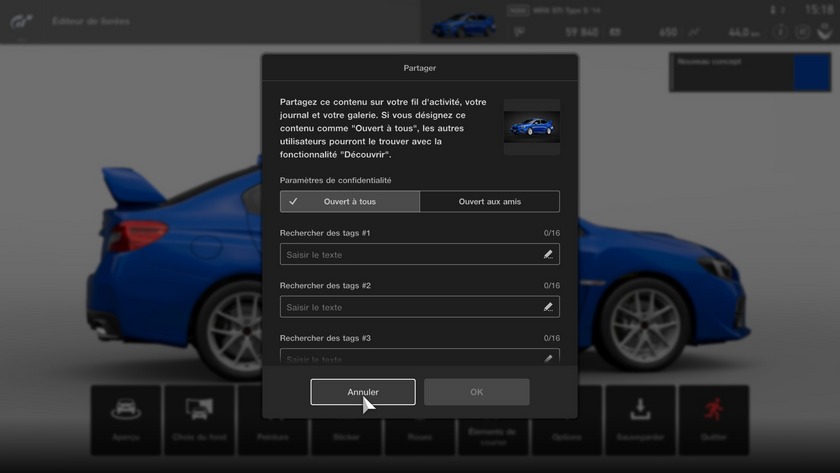Click the Gran Turismo logo icon
Viewport: 840px width, 473px height.
pyautogui.click(x=22, y=22)
